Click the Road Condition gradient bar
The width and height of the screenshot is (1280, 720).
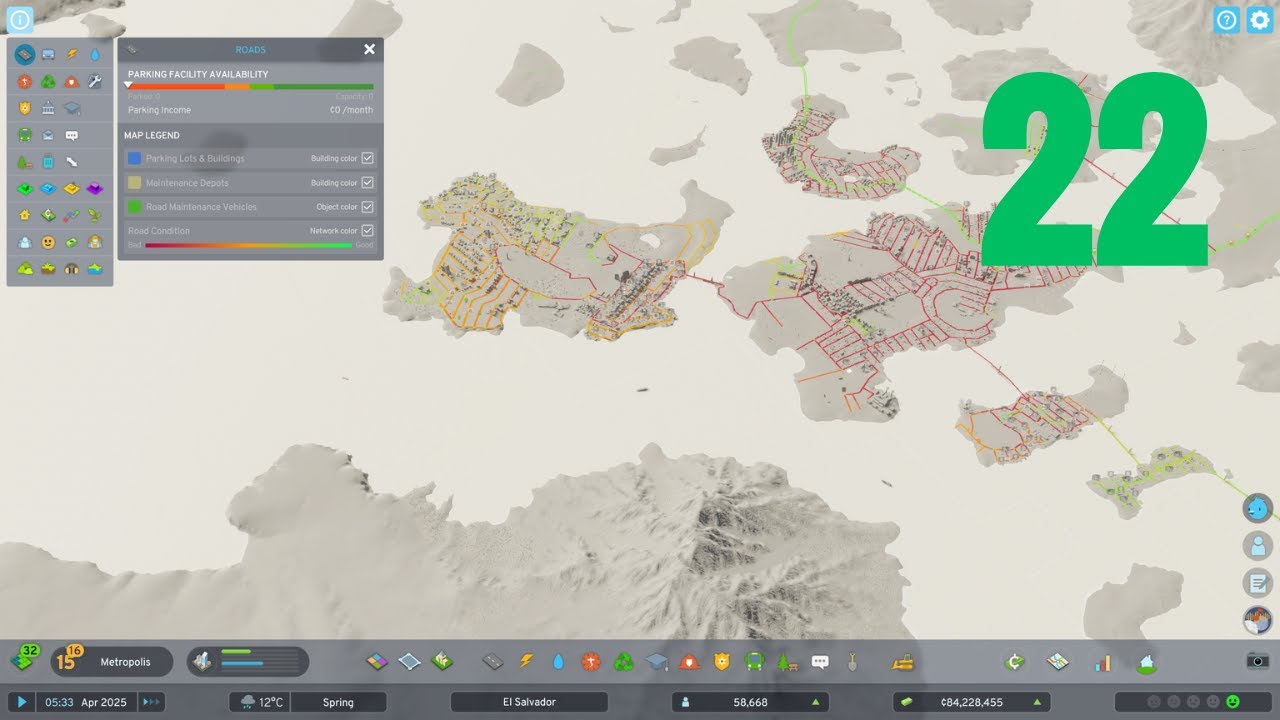(248, 244)
